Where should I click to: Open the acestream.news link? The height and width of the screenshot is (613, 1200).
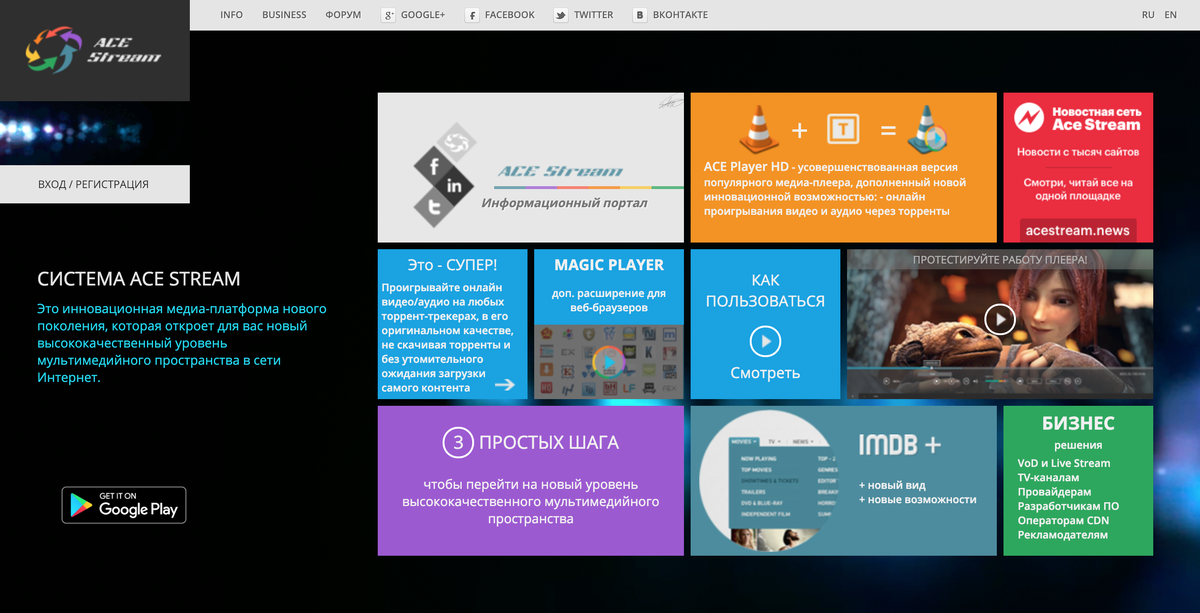(1078, 230)
